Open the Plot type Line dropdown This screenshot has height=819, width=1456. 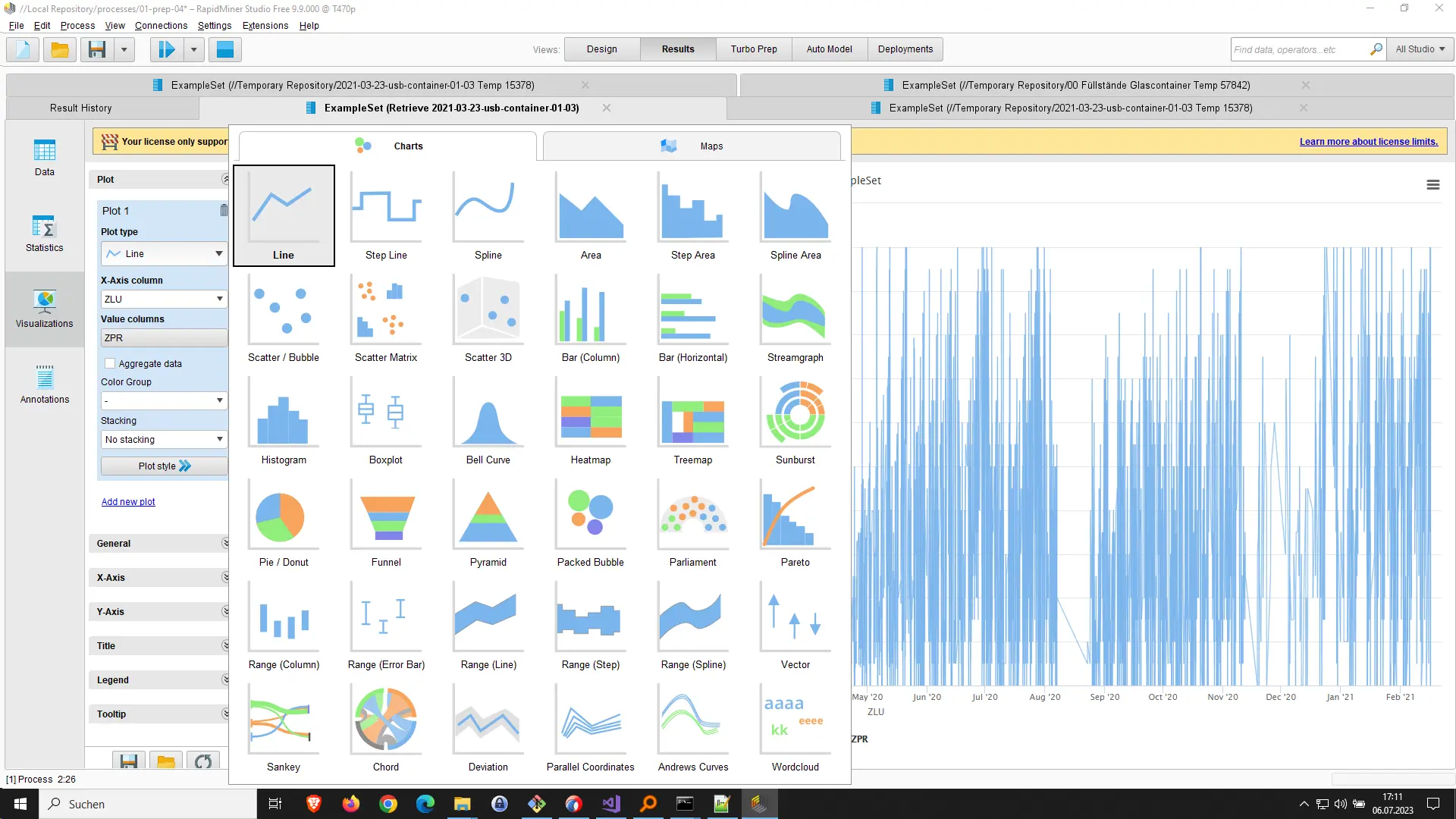(x=164, y=253)
